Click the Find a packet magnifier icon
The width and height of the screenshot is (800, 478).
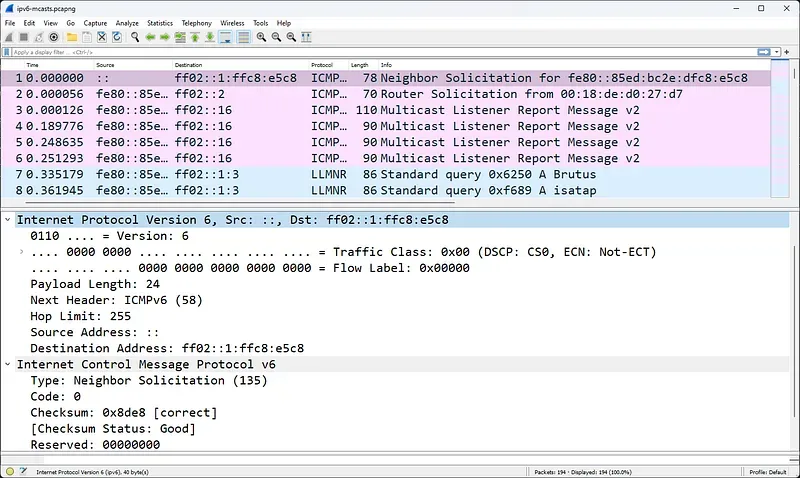[135, 37]
